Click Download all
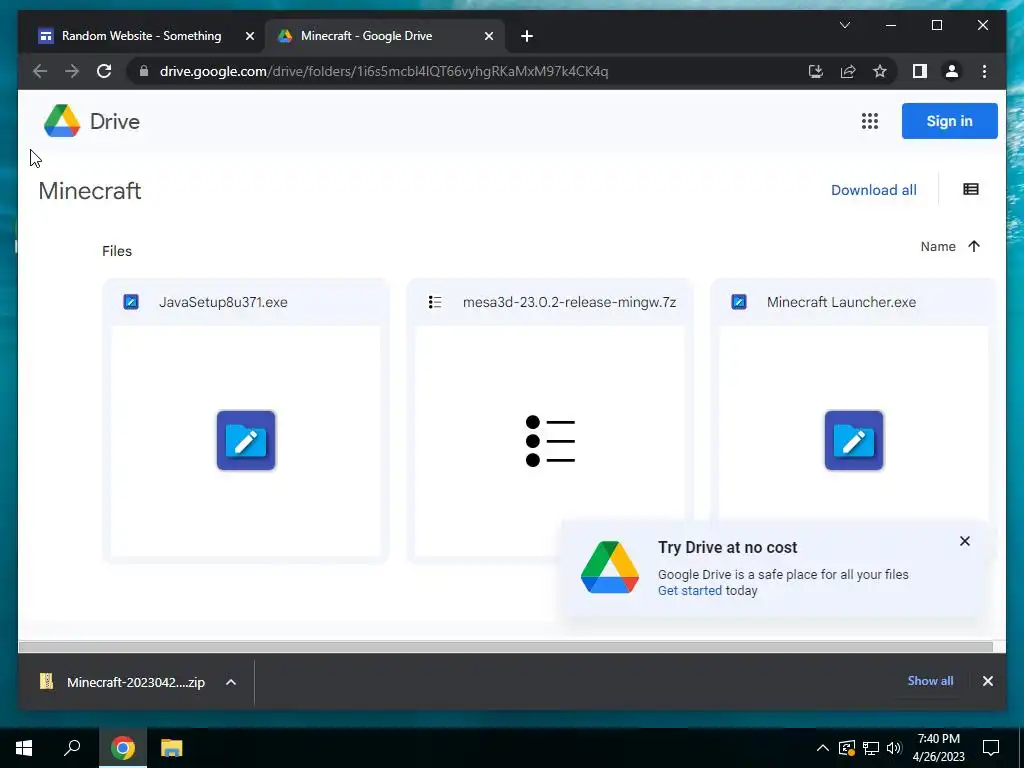The width and height of the screenshot is (1024, 768). [873, 190]
